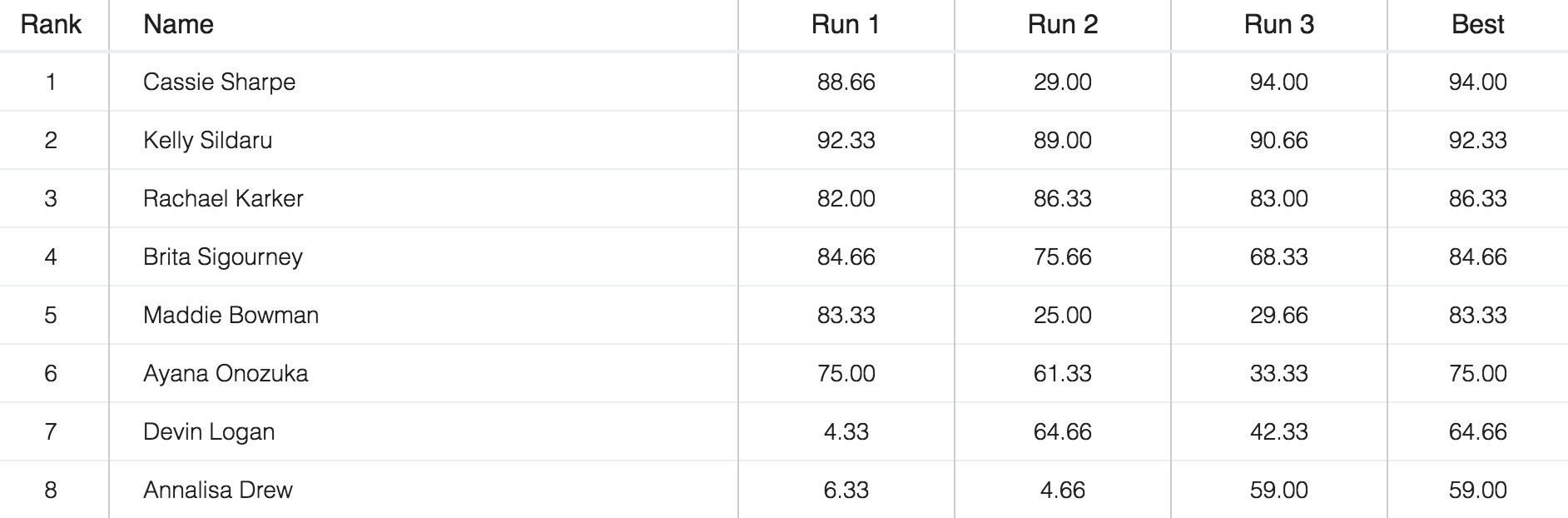
Task: Select the Maddie Bowman row name
Action: coord(231,315)
